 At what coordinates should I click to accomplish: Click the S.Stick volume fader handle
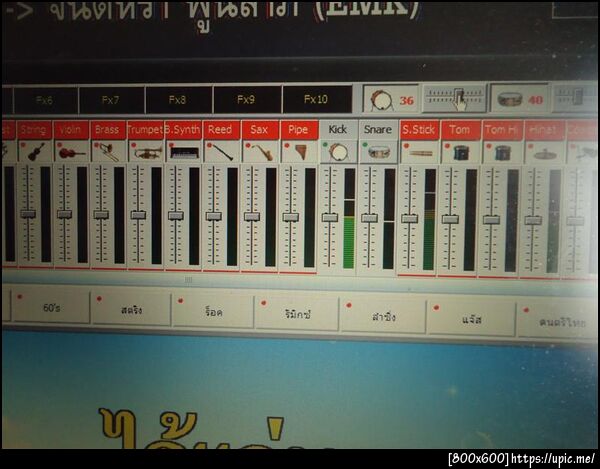[x=409, y=218]
